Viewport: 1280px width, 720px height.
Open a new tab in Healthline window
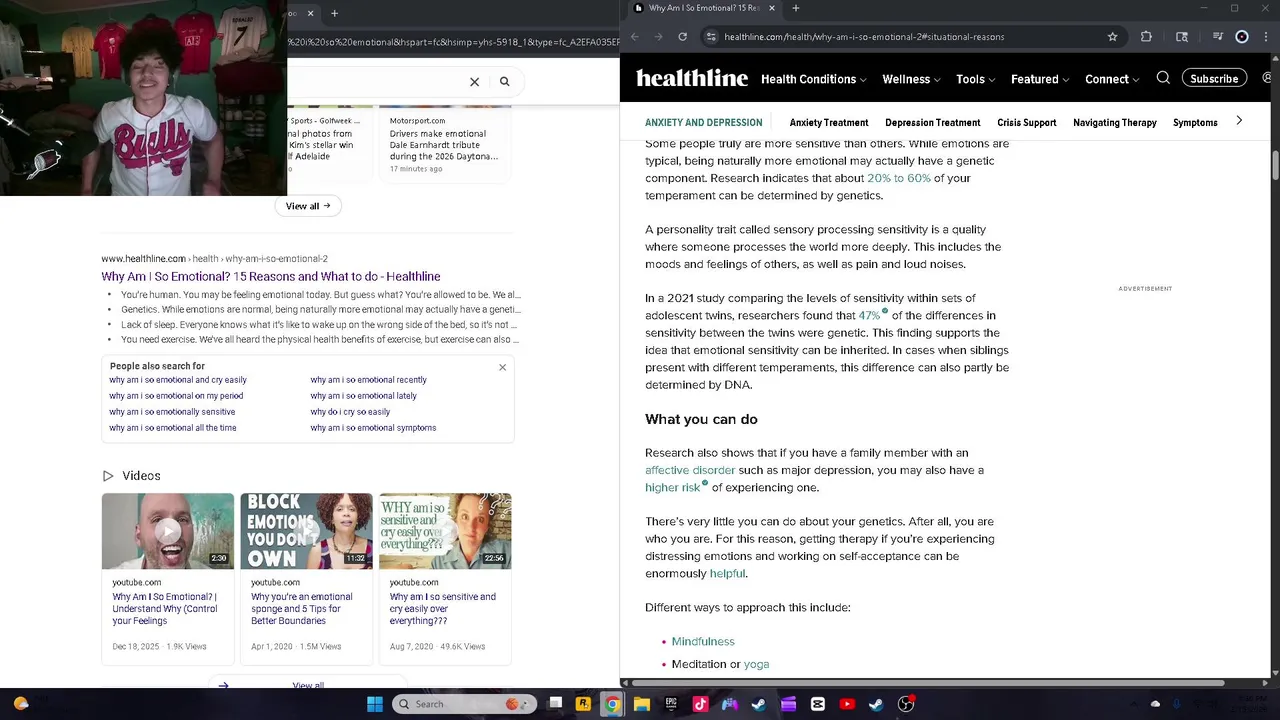click(x=796, y=8)
